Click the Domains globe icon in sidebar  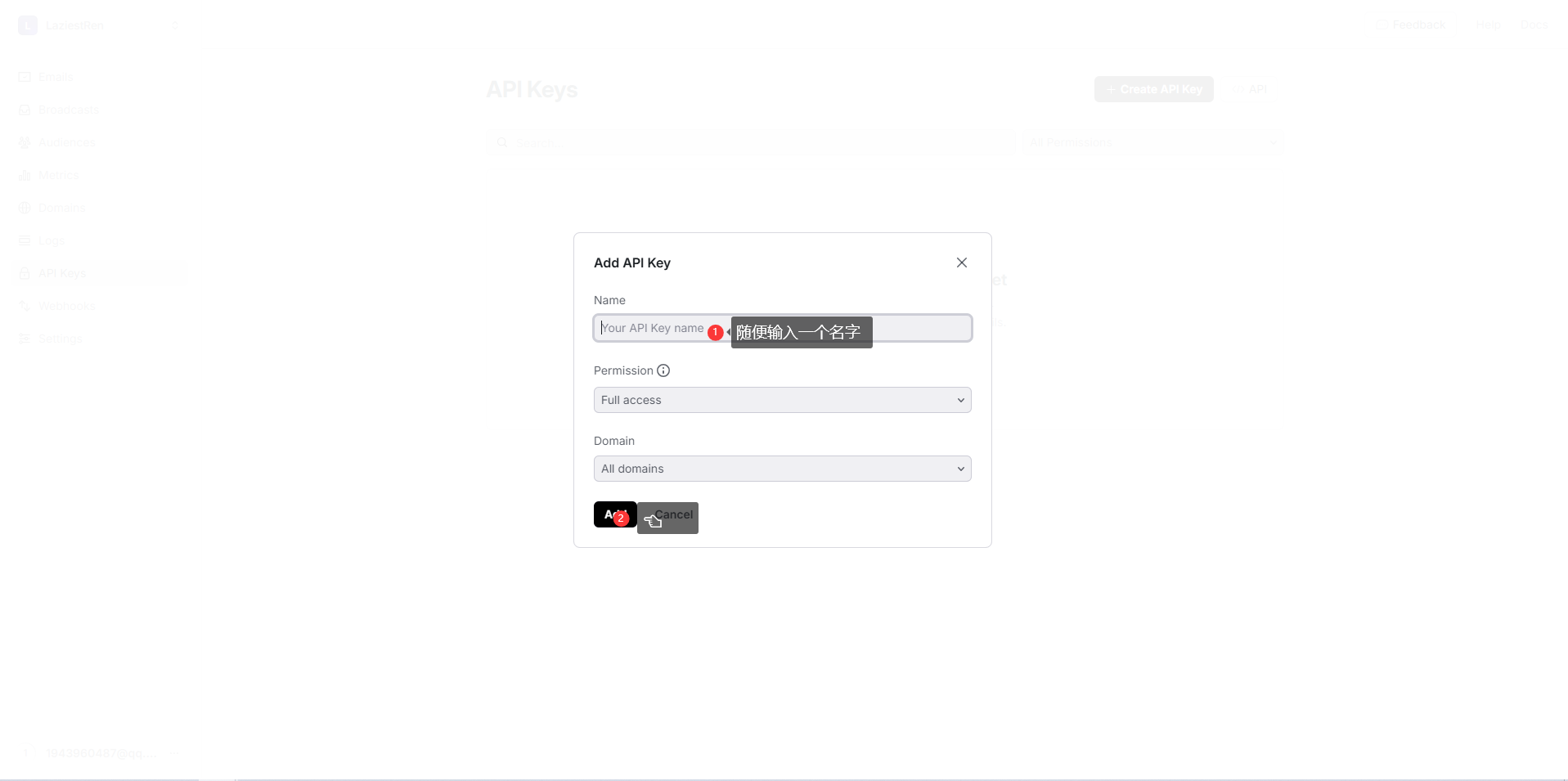[x=25, y=208]
